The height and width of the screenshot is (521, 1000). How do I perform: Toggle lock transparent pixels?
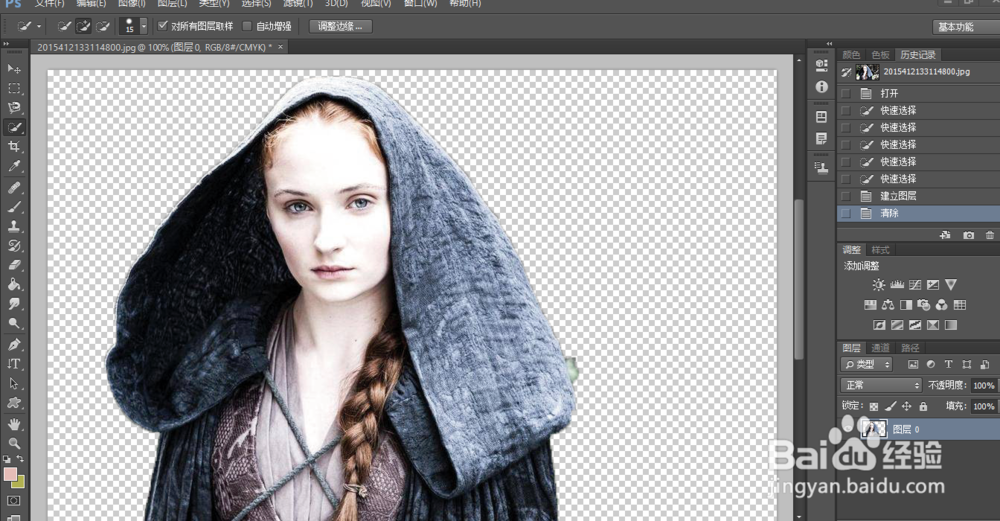[x=874, y=406]
